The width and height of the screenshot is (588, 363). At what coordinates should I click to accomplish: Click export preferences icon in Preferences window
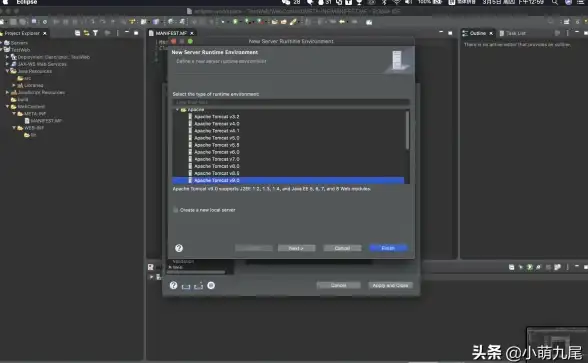click(198, 286)
